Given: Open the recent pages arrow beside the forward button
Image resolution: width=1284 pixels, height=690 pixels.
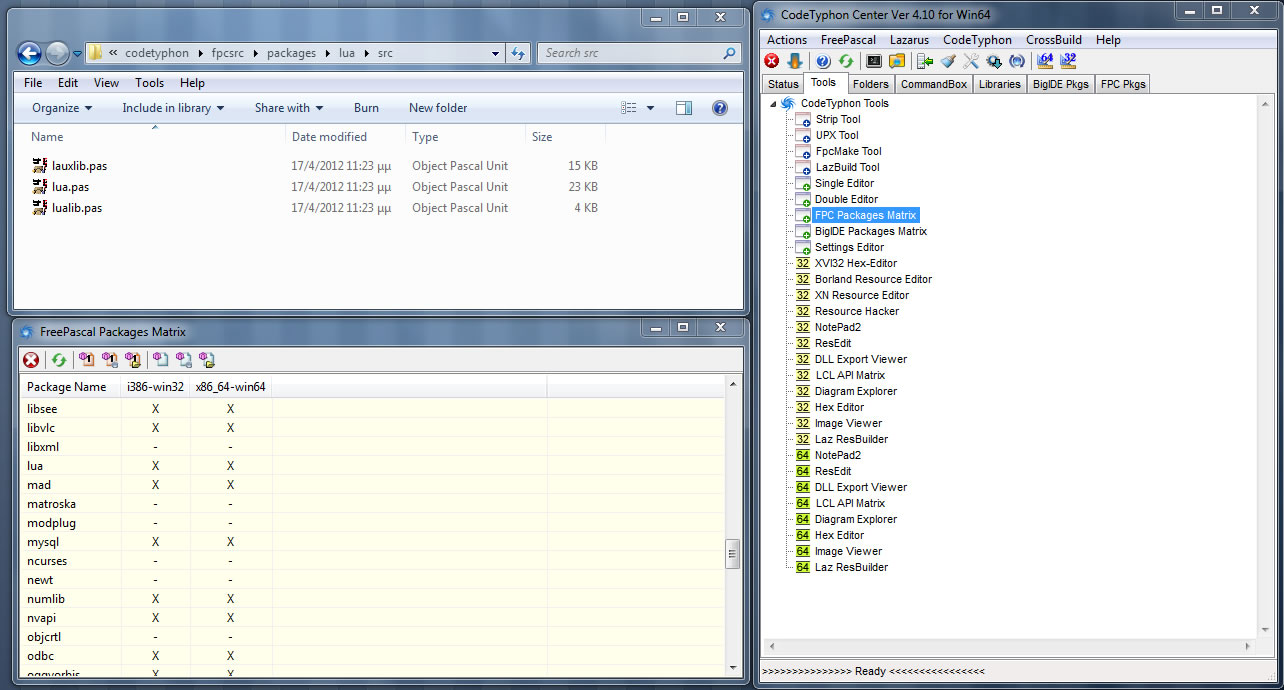Looking at the screenshot, I should 77,54.
